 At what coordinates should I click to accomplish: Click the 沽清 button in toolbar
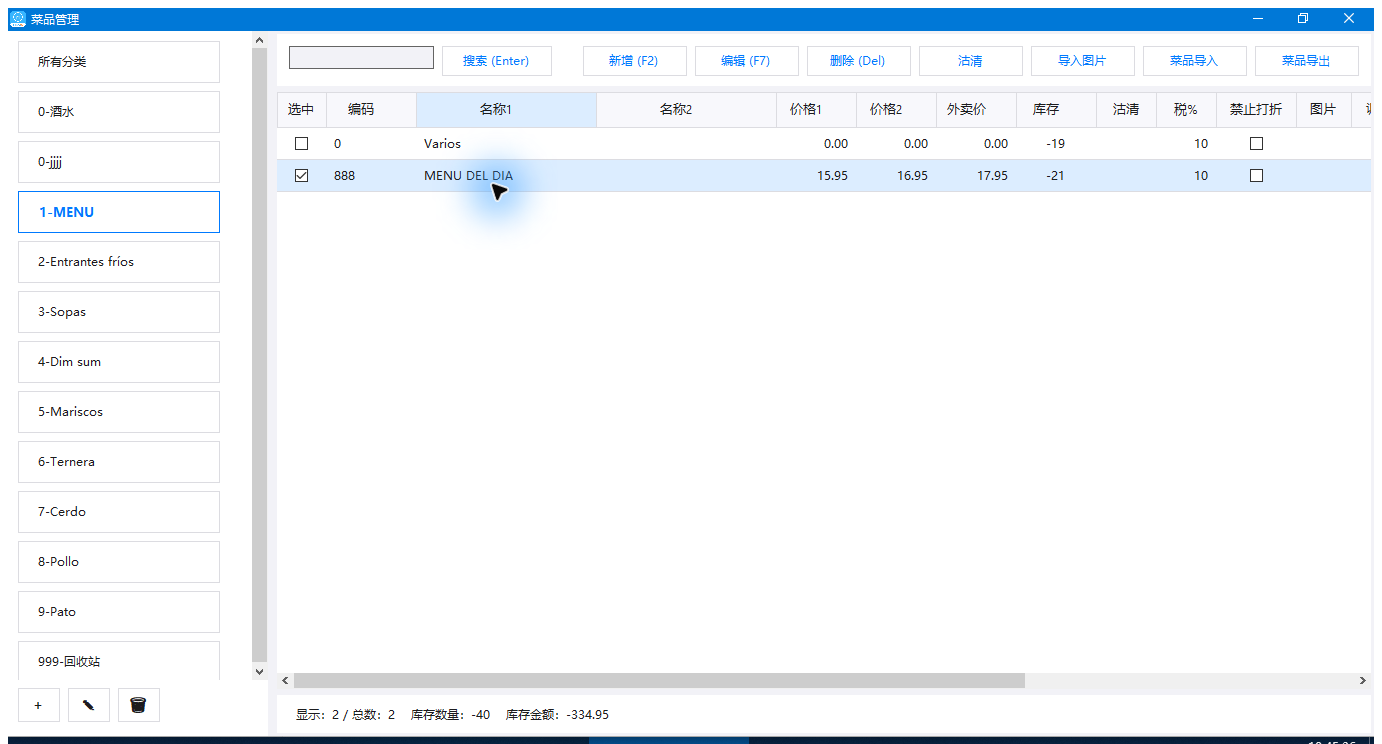point(971,61)
